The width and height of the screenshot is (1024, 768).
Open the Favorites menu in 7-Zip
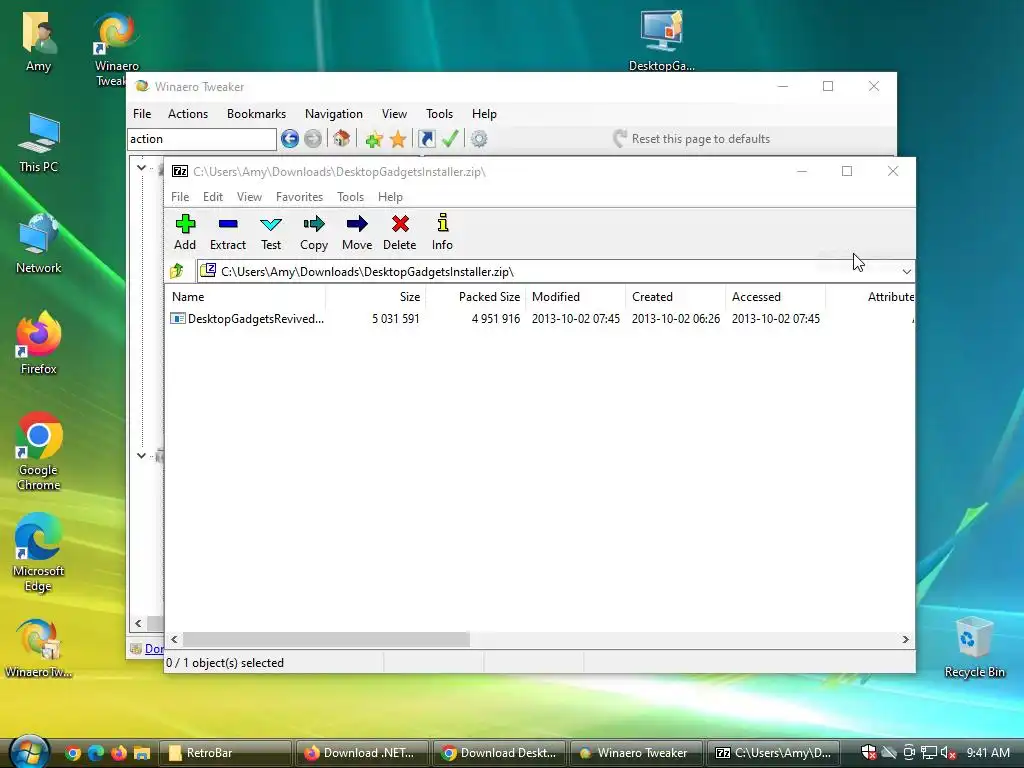tap(299, 197)
